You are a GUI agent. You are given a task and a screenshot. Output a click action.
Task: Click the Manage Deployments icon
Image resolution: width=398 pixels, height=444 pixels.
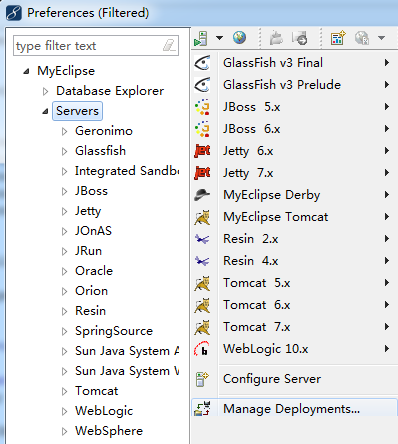(x=202, y=408)
